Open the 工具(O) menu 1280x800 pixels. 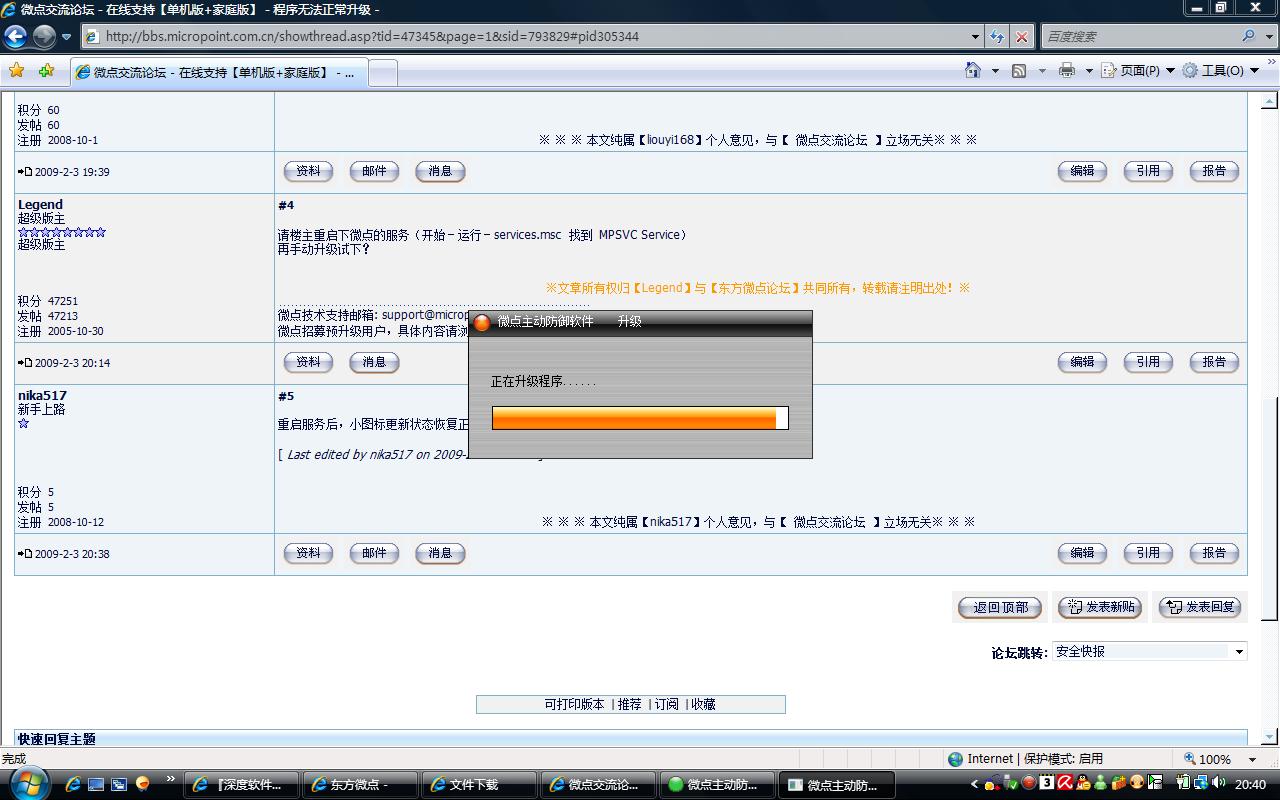click(x=1220, y=71)
